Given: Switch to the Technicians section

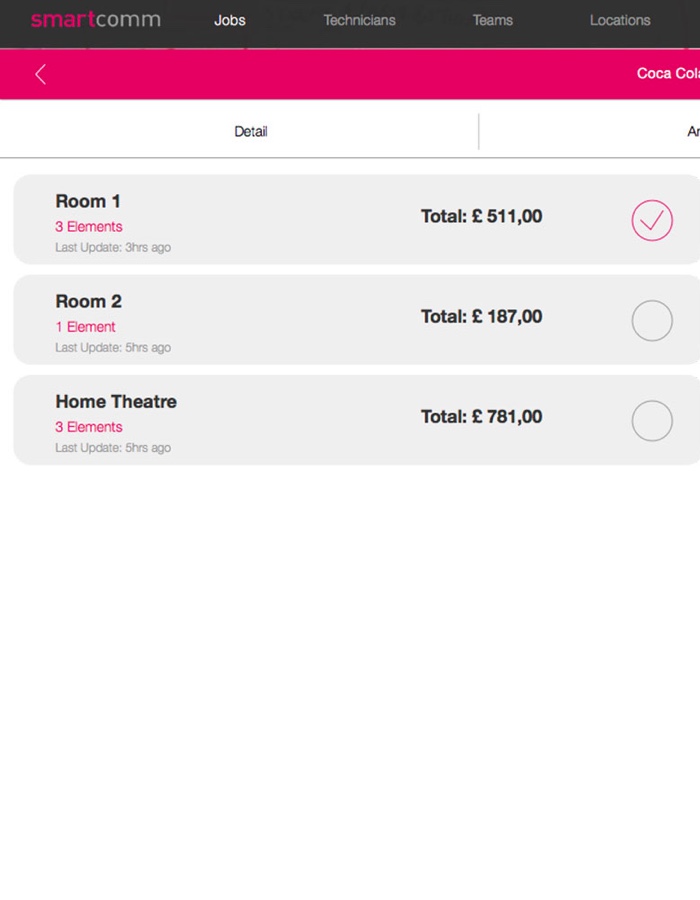Looking at the screenshot, I should [x=359, y=20].
